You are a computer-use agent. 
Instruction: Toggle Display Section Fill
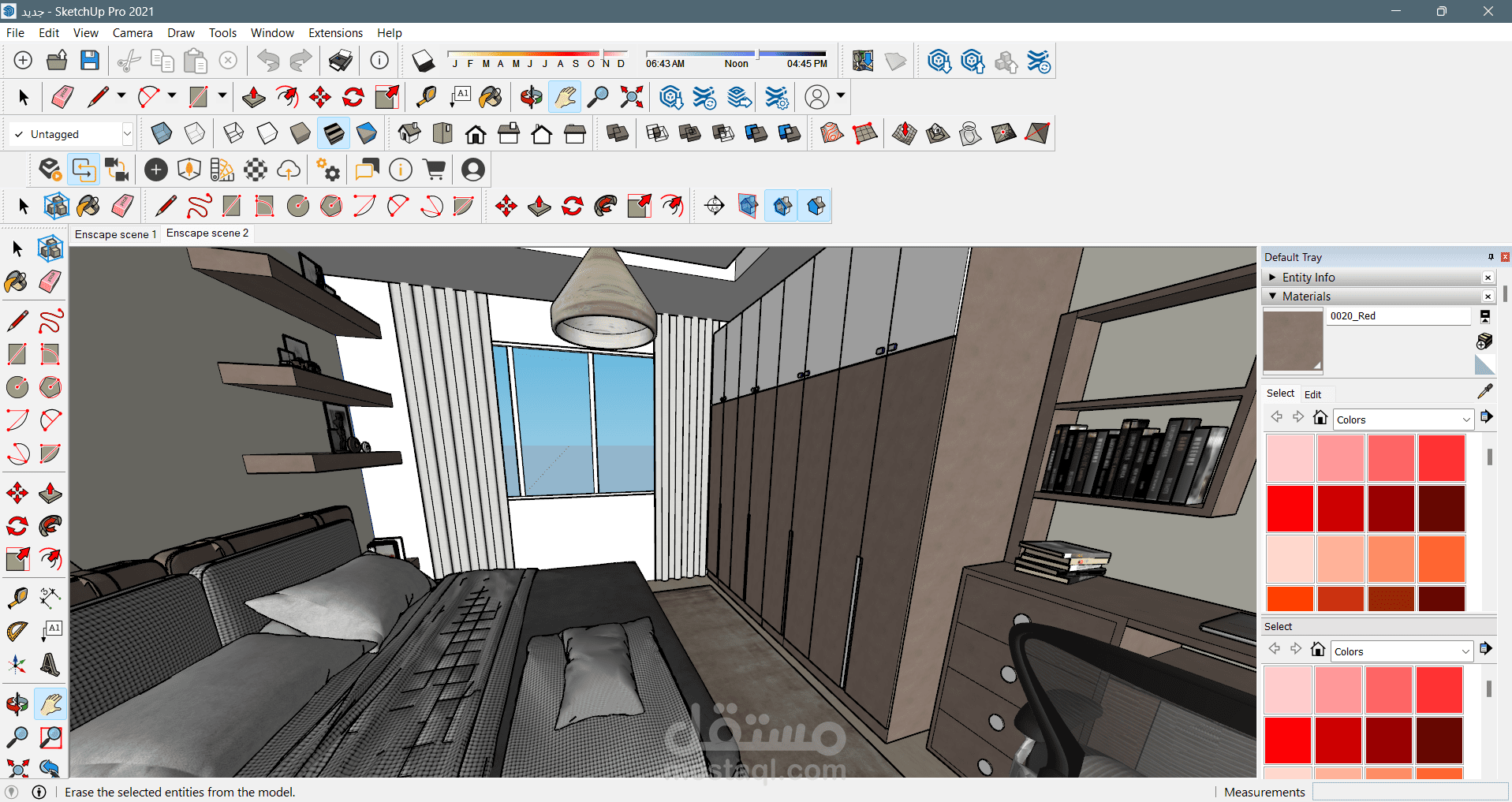pos(816,207)
